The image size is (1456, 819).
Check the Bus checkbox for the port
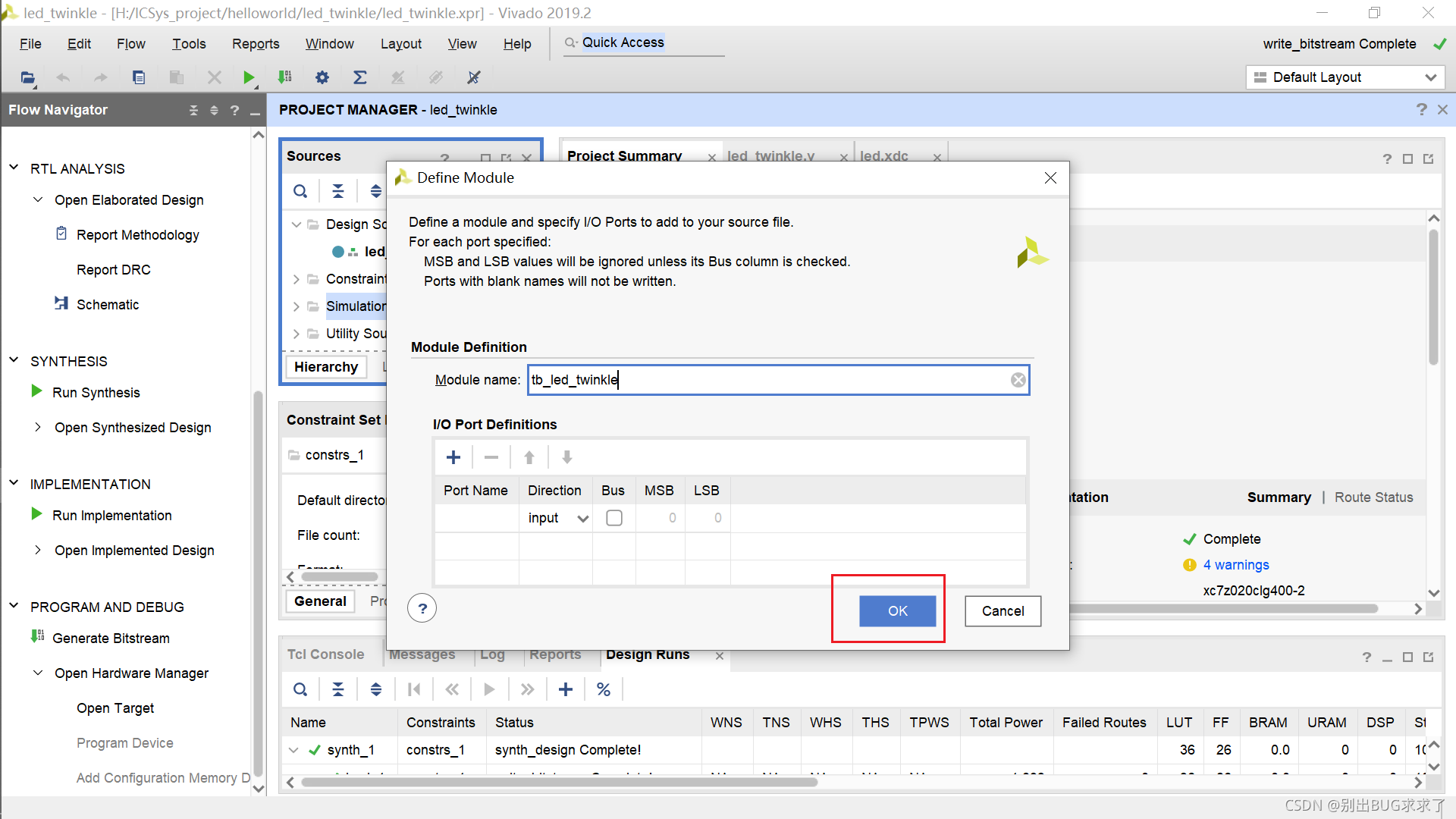(614, 518)
